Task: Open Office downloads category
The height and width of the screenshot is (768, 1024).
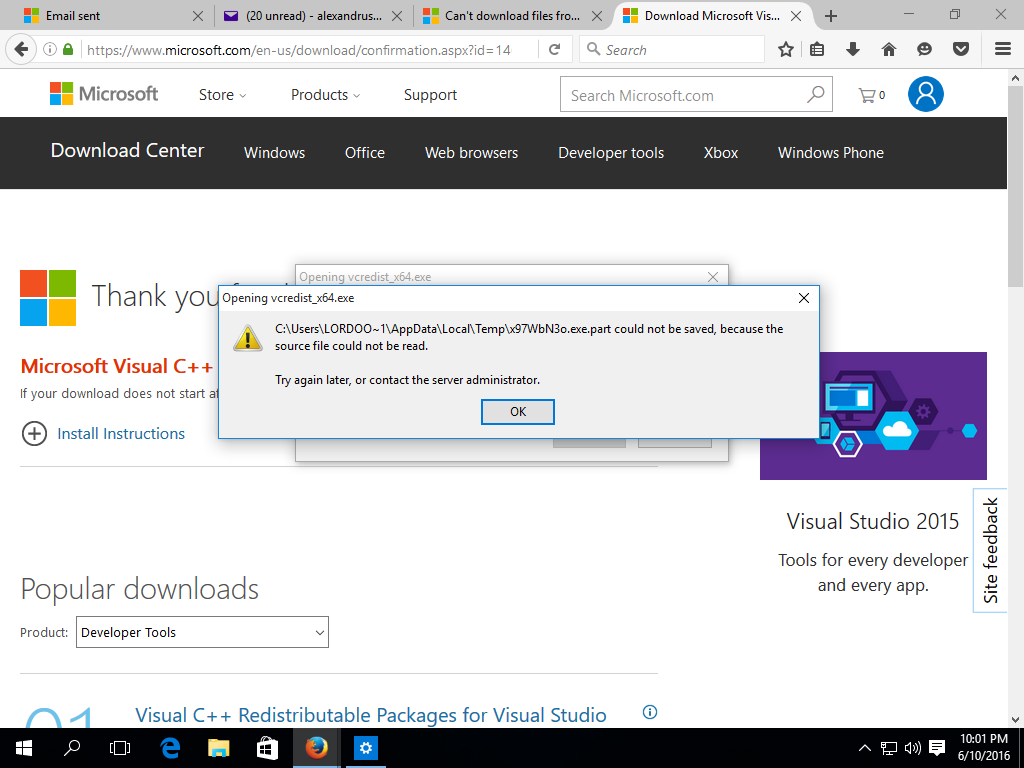Action: pyautogui.click(x=364, y=153)
